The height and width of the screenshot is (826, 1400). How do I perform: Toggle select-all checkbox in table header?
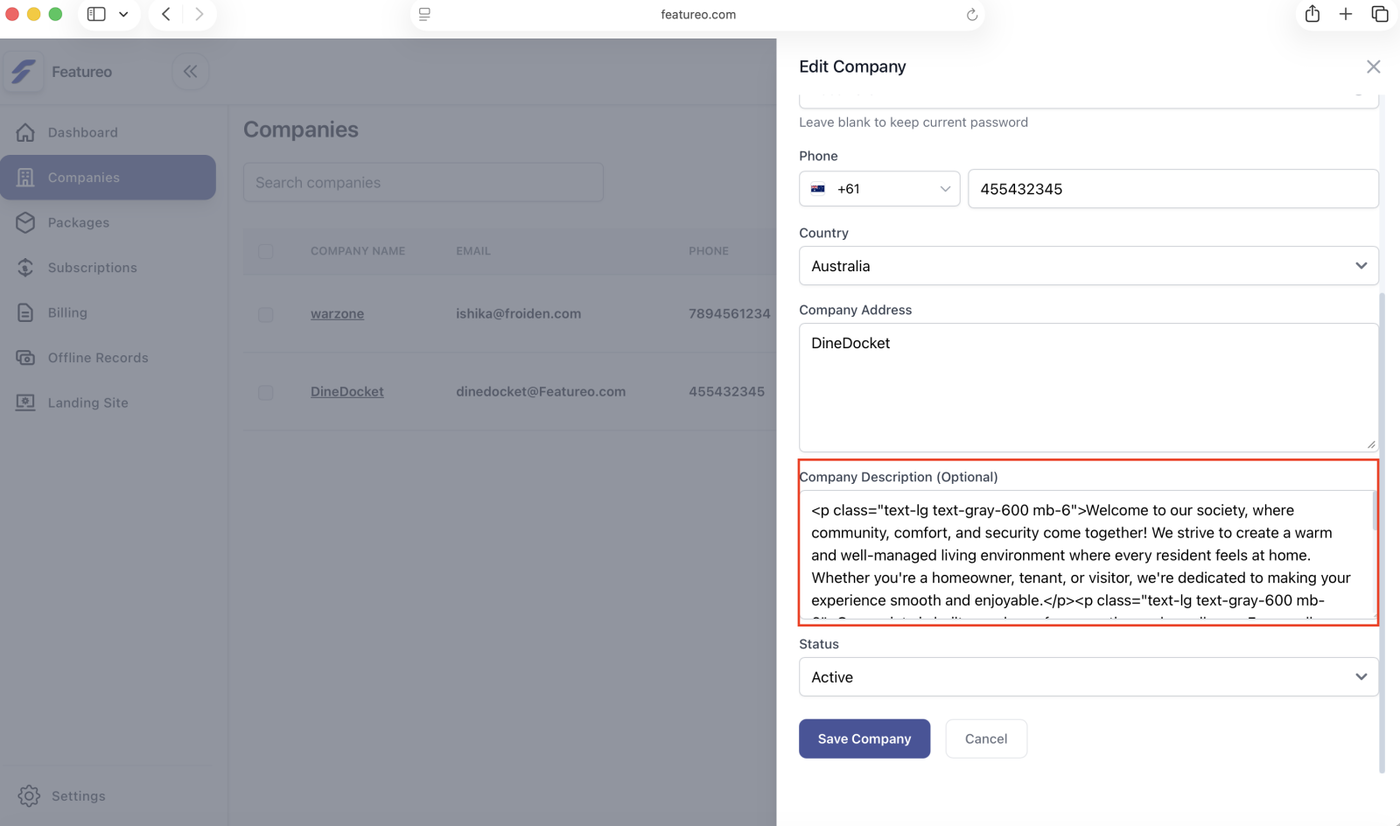(x=266, y=251)
